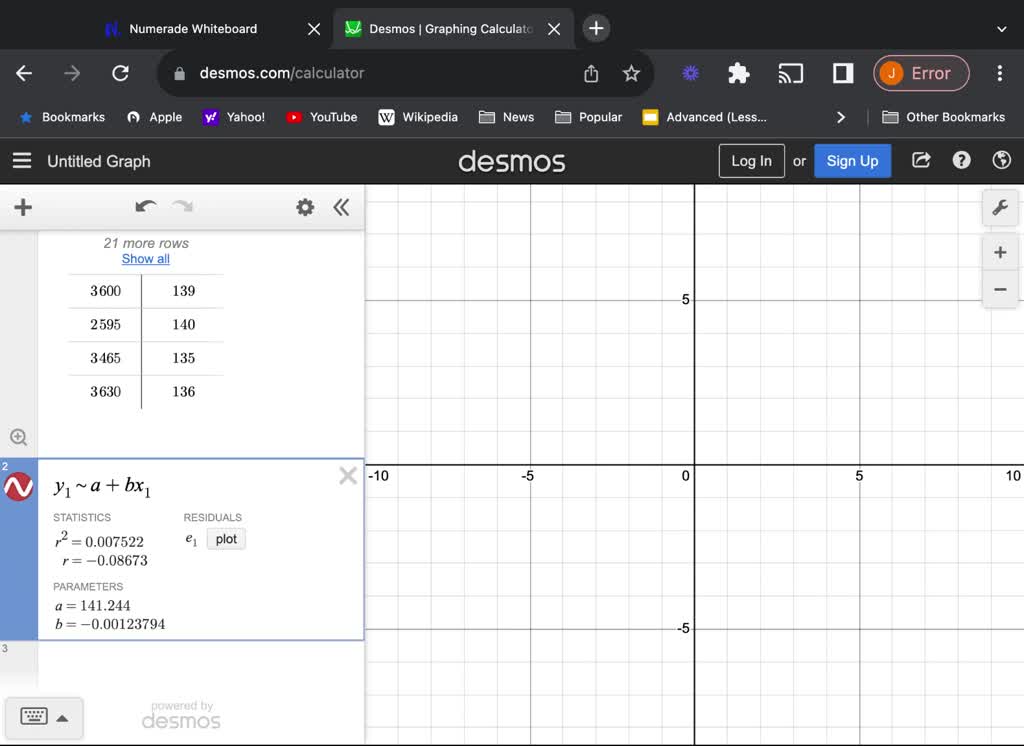Click the share graph icon
Image resolution: width=1024 pixels, height=746 pixels.
pyautogui.click(x=921, y=161)
